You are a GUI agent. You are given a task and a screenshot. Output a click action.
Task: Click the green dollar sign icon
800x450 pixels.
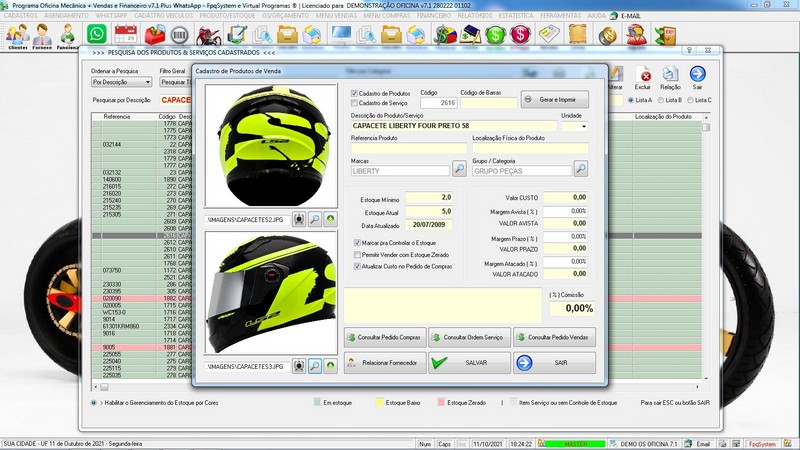click(495, 36)
